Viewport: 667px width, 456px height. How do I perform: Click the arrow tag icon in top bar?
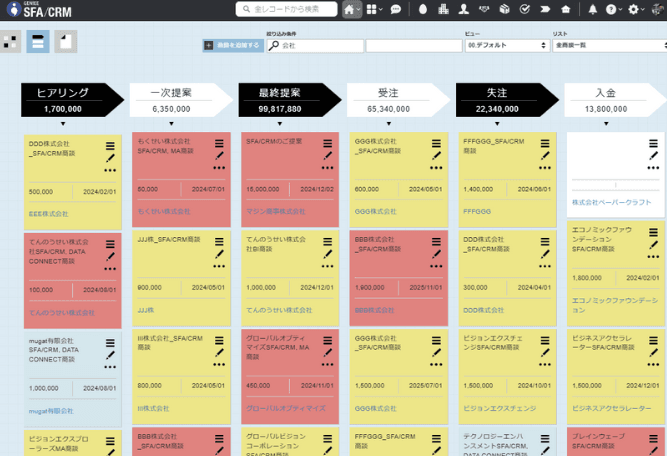click(545, 9)
